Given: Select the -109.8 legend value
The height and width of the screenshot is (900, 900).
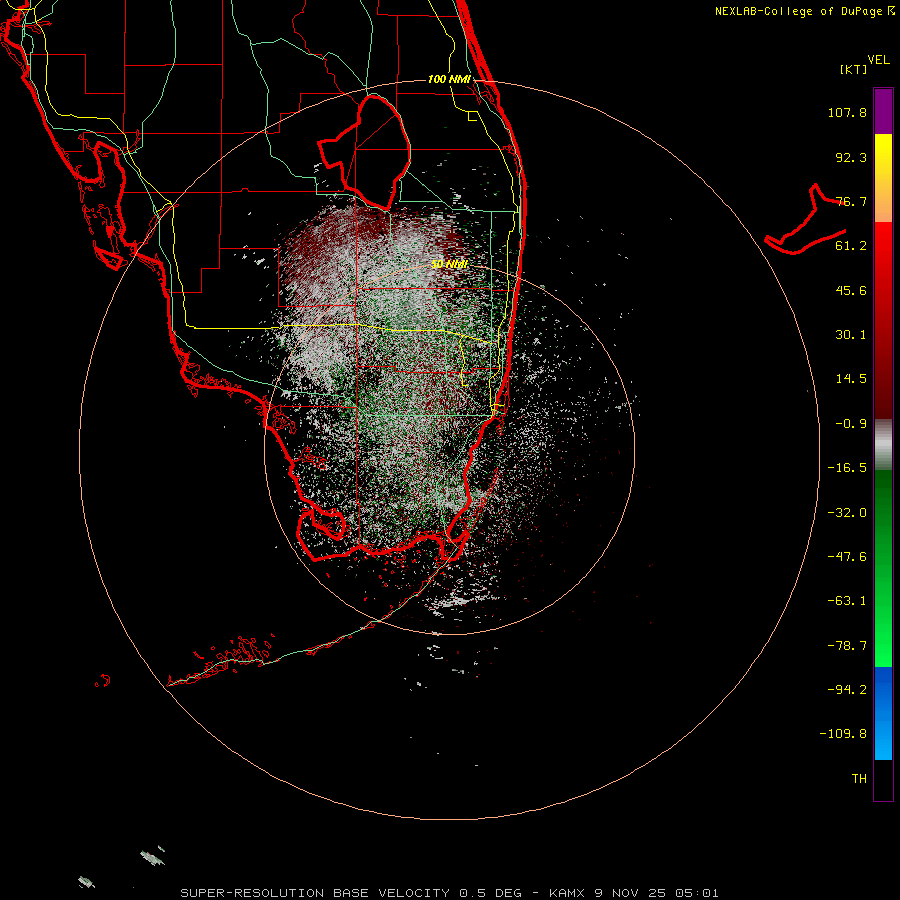Looking at the screenshot, I should point(843,734).
